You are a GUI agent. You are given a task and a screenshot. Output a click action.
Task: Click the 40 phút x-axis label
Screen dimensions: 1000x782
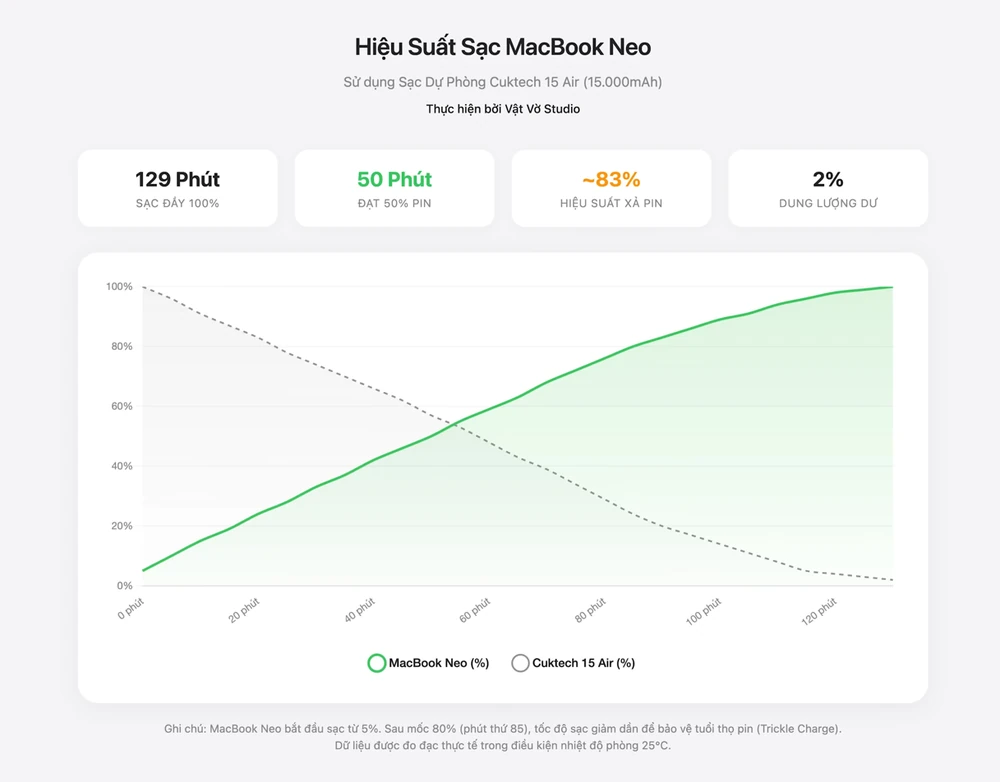point(360,610)
